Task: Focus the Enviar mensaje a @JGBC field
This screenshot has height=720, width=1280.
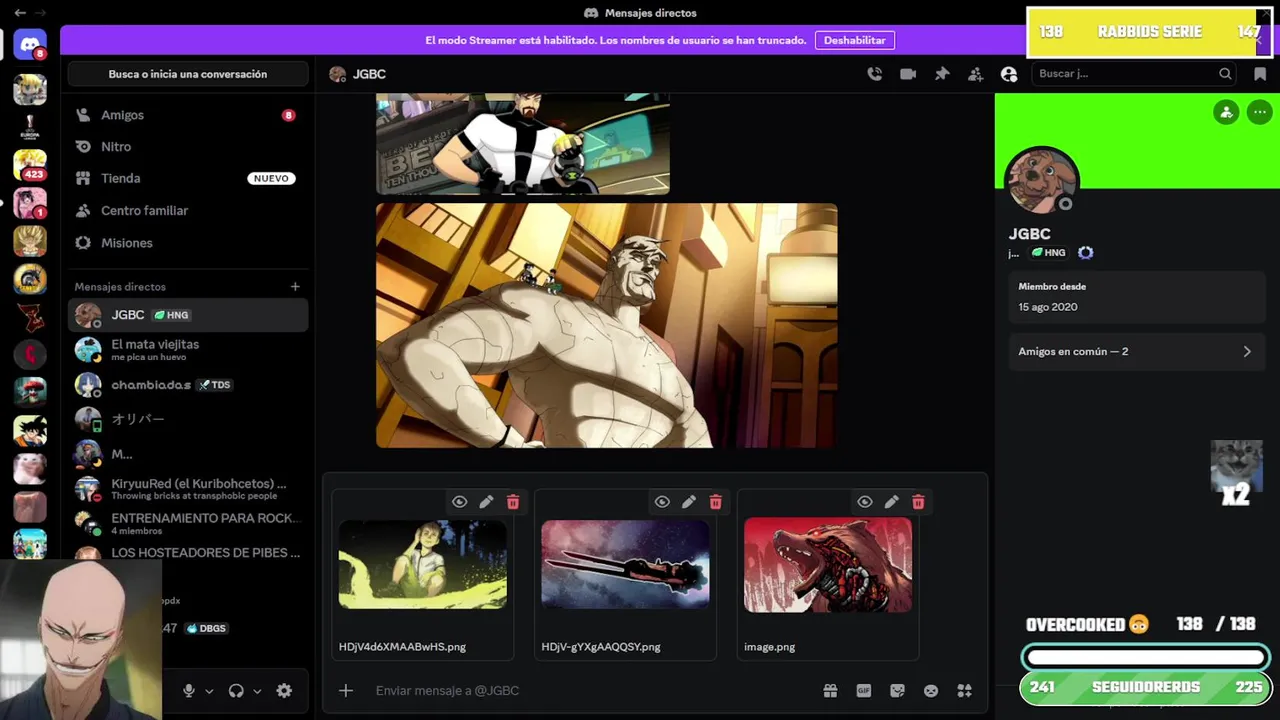Action: (590, 691)
